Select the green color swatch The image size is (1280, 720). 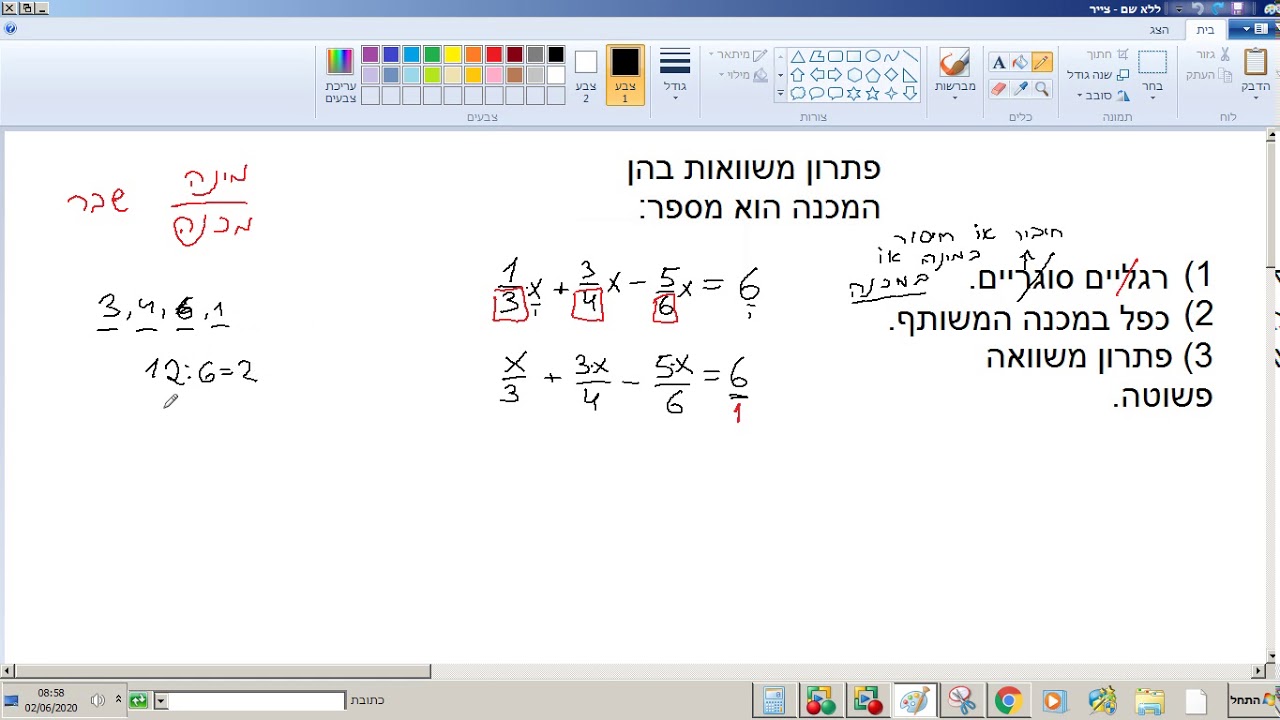[x=432, y=55]
